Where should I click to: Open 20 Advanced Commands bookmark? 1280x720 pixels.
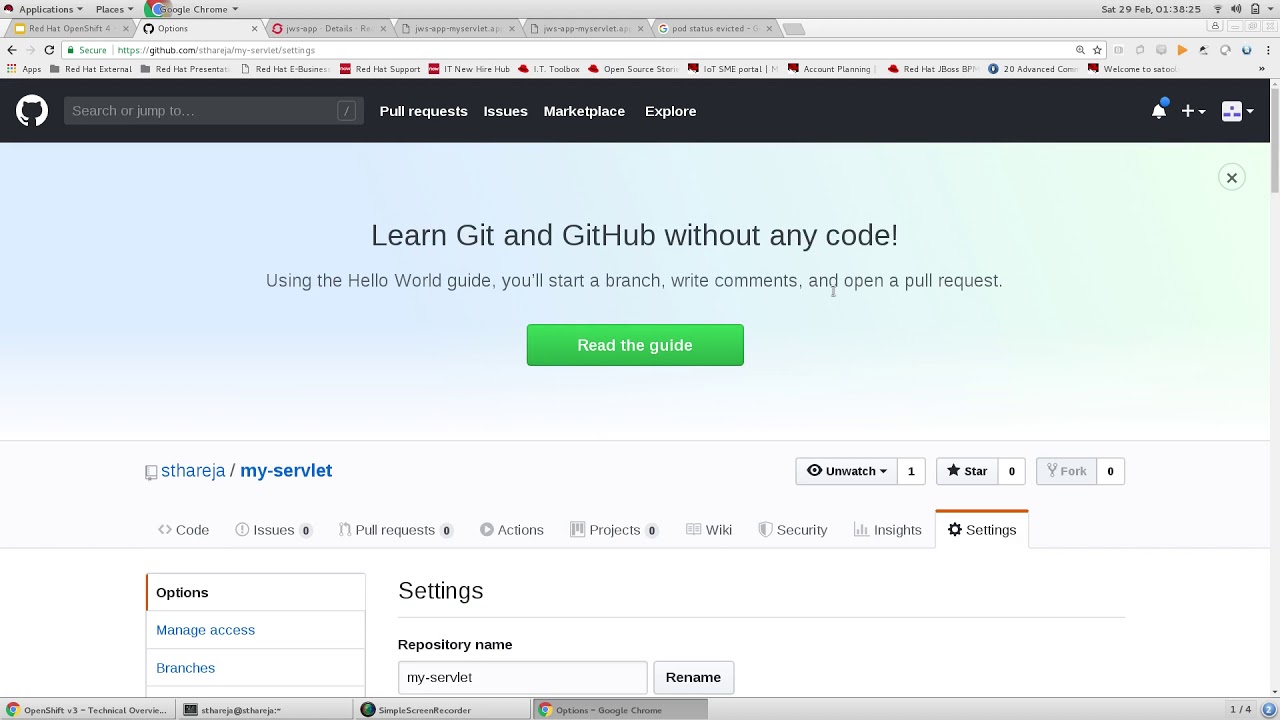[1033, 69]
